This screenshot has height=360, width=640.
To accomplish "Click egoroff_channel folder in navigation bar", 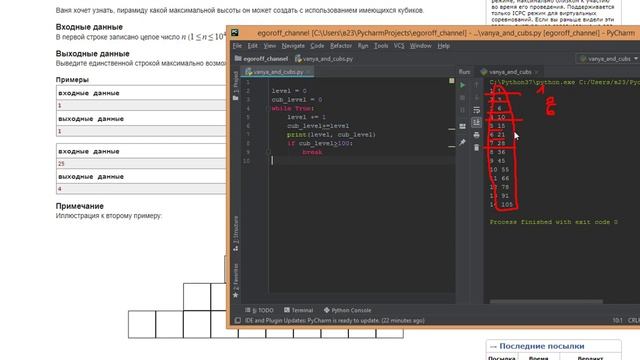I will click(261, 59).
